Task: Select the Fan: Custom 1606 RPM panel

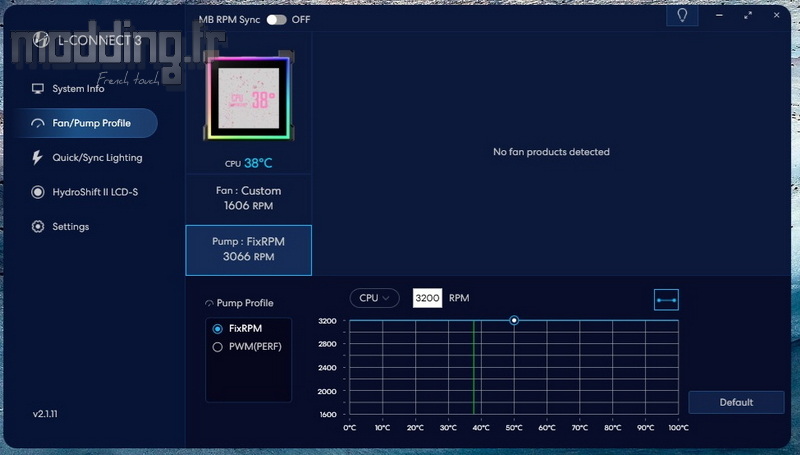Action: click(248, 198)
